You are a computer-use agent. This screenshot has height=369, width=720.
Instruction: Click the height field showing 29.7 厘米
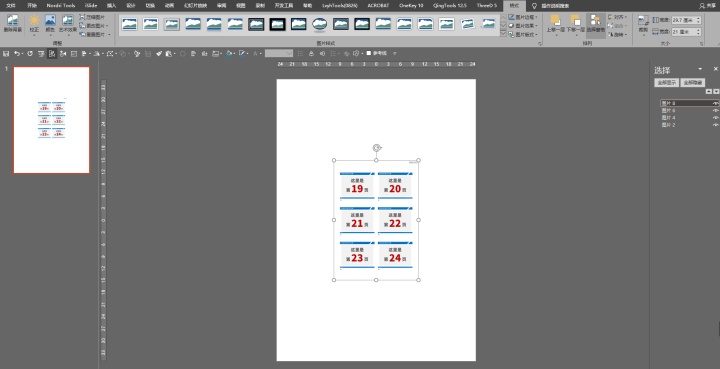point(684,20)
